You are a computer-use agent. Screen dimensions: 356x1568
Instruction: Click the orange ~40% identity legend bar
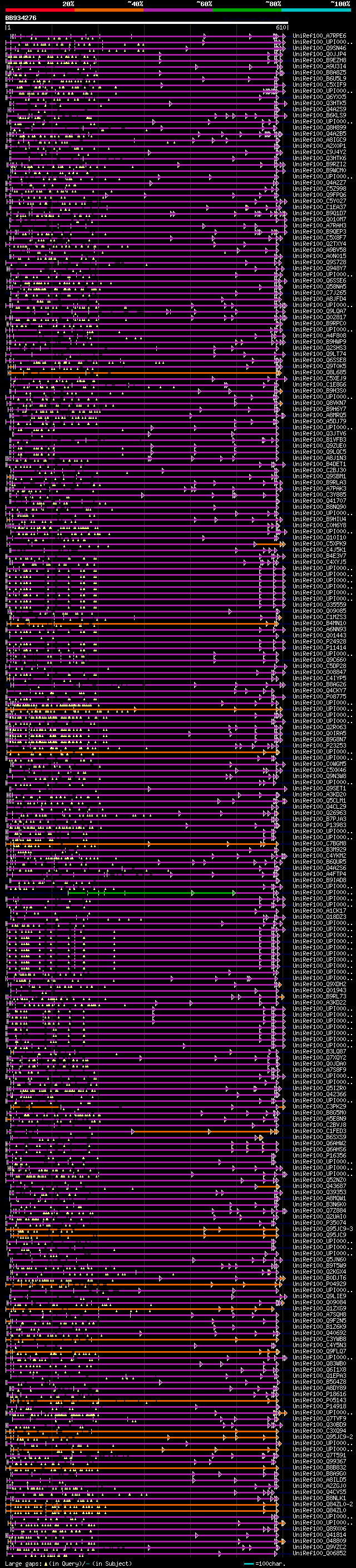[109, 10]
